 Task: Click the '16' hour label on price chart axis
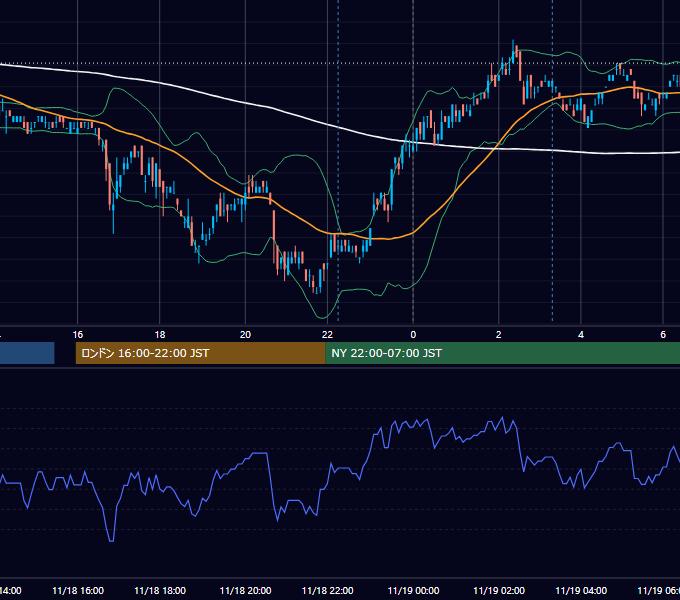pyautogui.click(x=78, y=335)
